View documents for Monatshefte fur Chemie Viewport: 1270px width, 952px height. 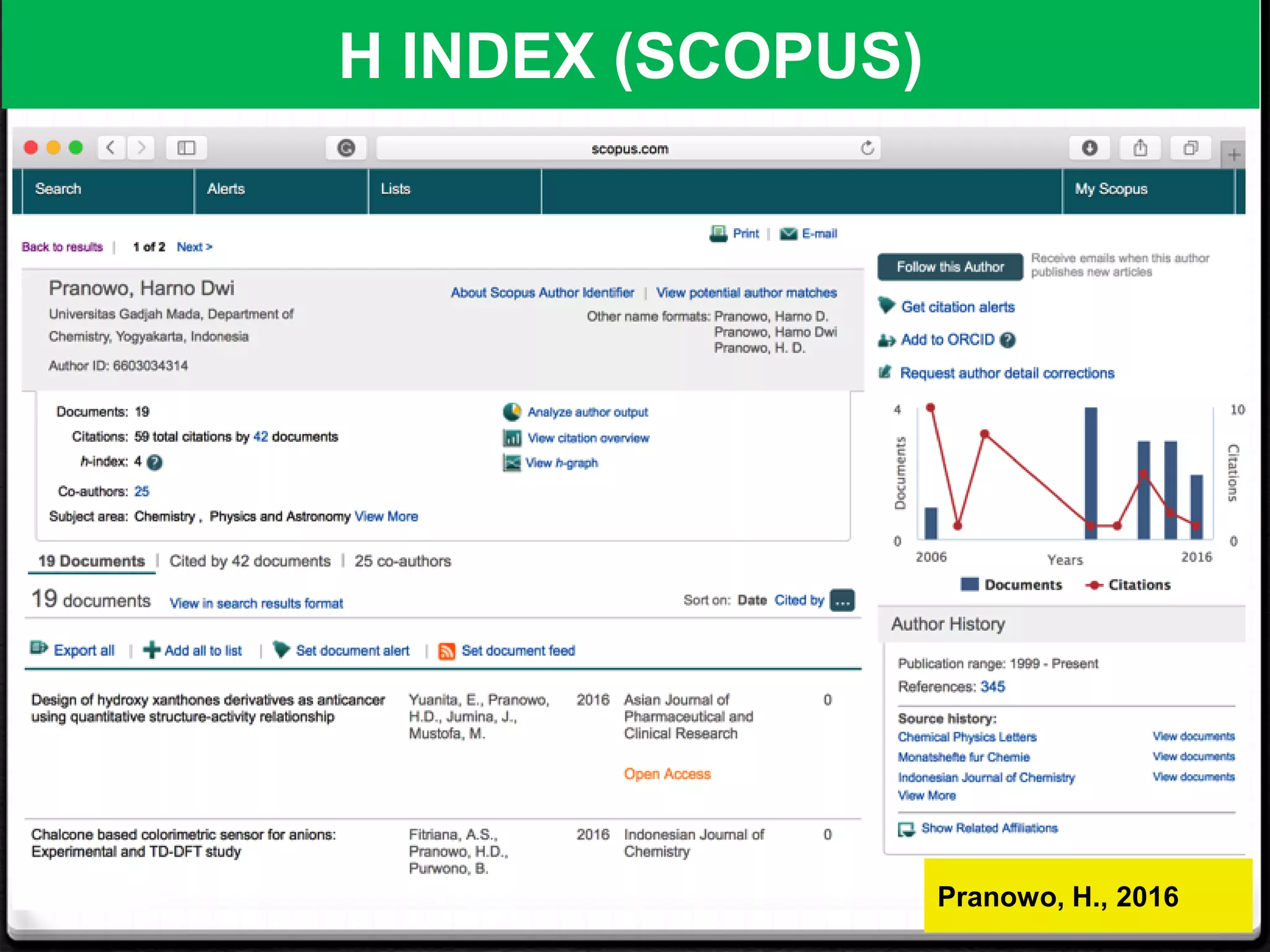coord(1194,757)
